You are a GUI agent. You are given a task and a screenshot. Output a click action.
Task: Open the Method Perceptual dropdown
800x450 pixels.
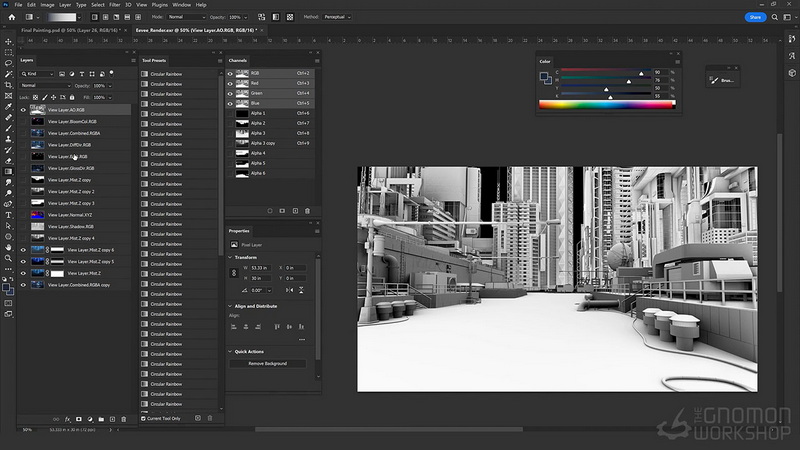(337, 17)
